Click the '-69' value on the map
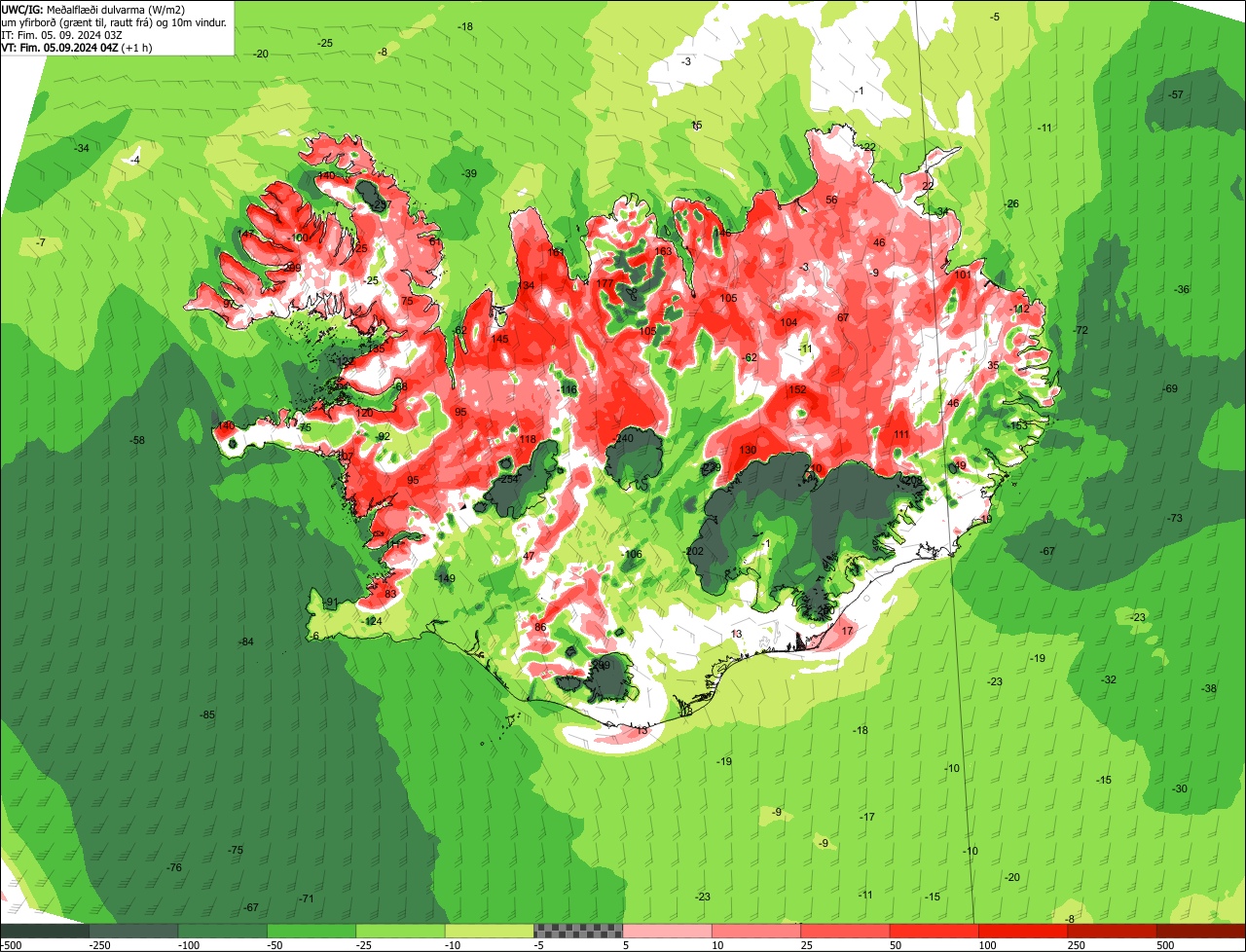The image size is (1246, 952). [1170, 389]
